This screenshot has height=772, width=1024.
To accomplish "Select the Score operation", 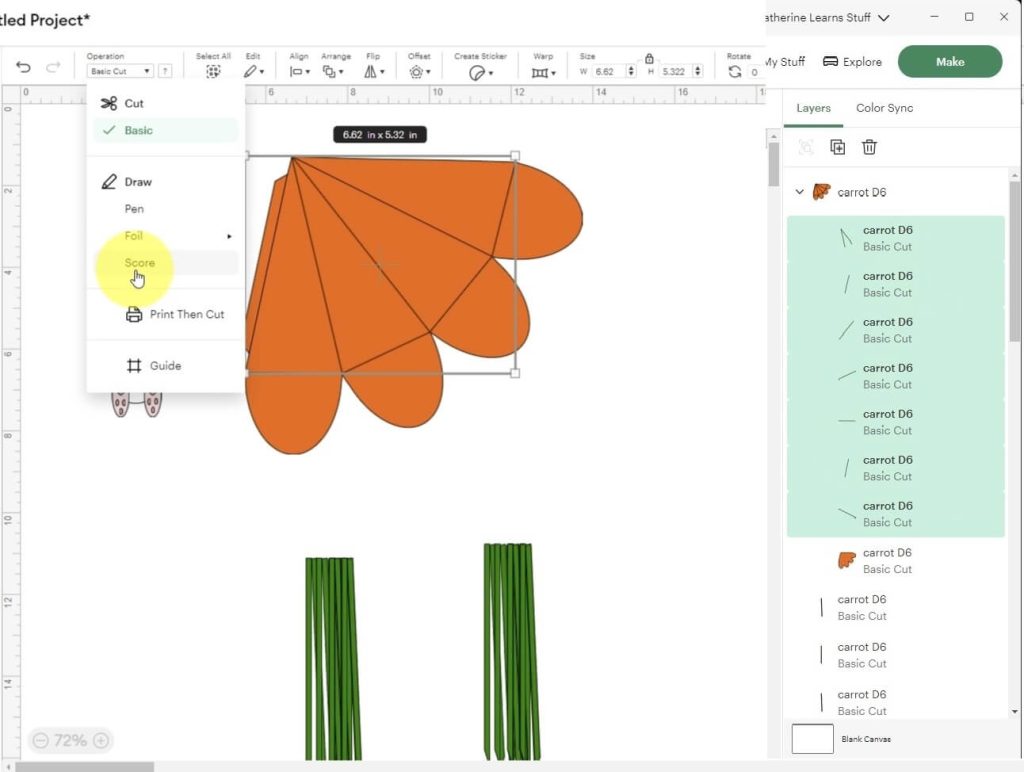I will 165,263.
